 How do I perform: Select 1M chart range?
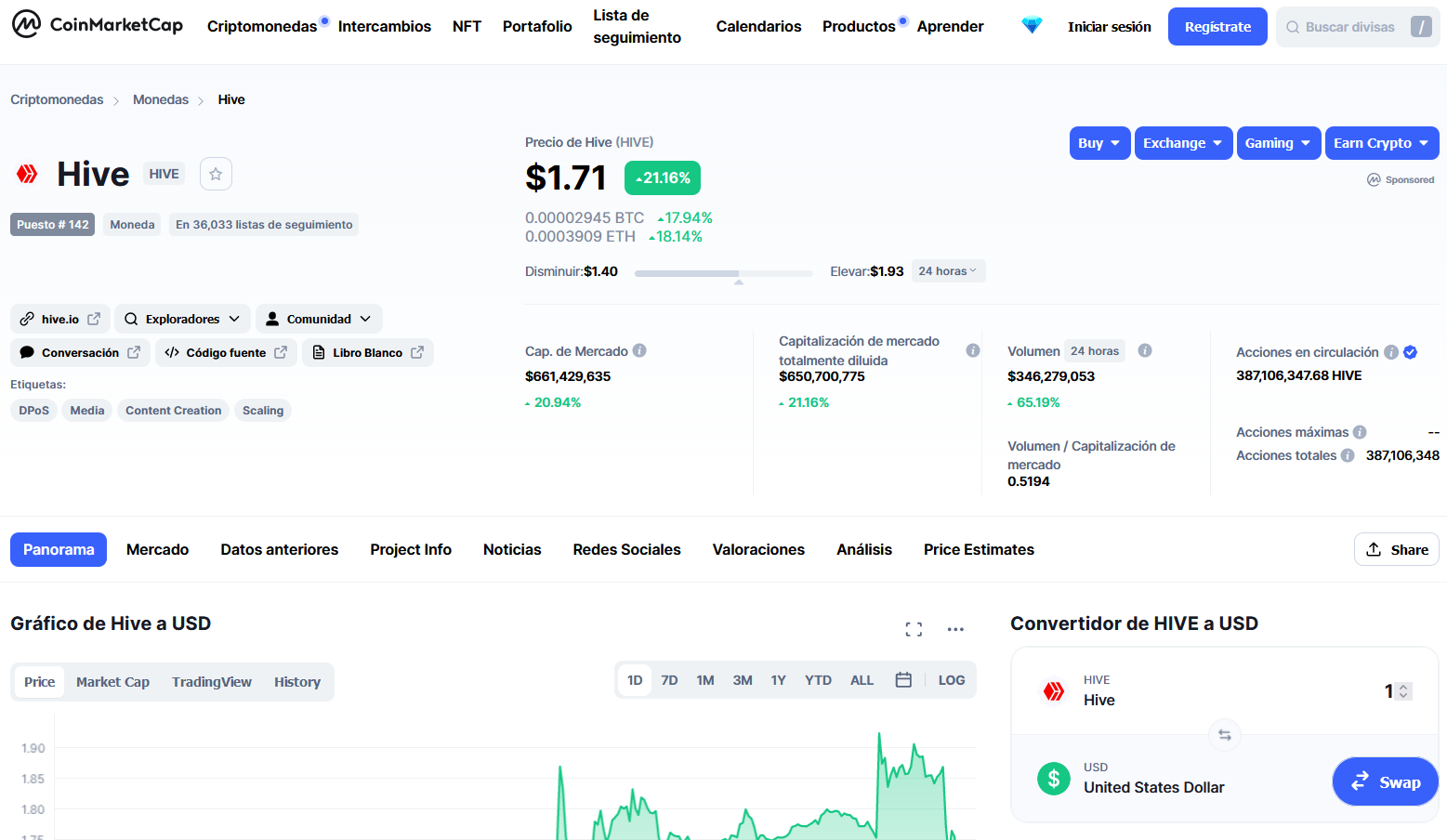point(705,680)
